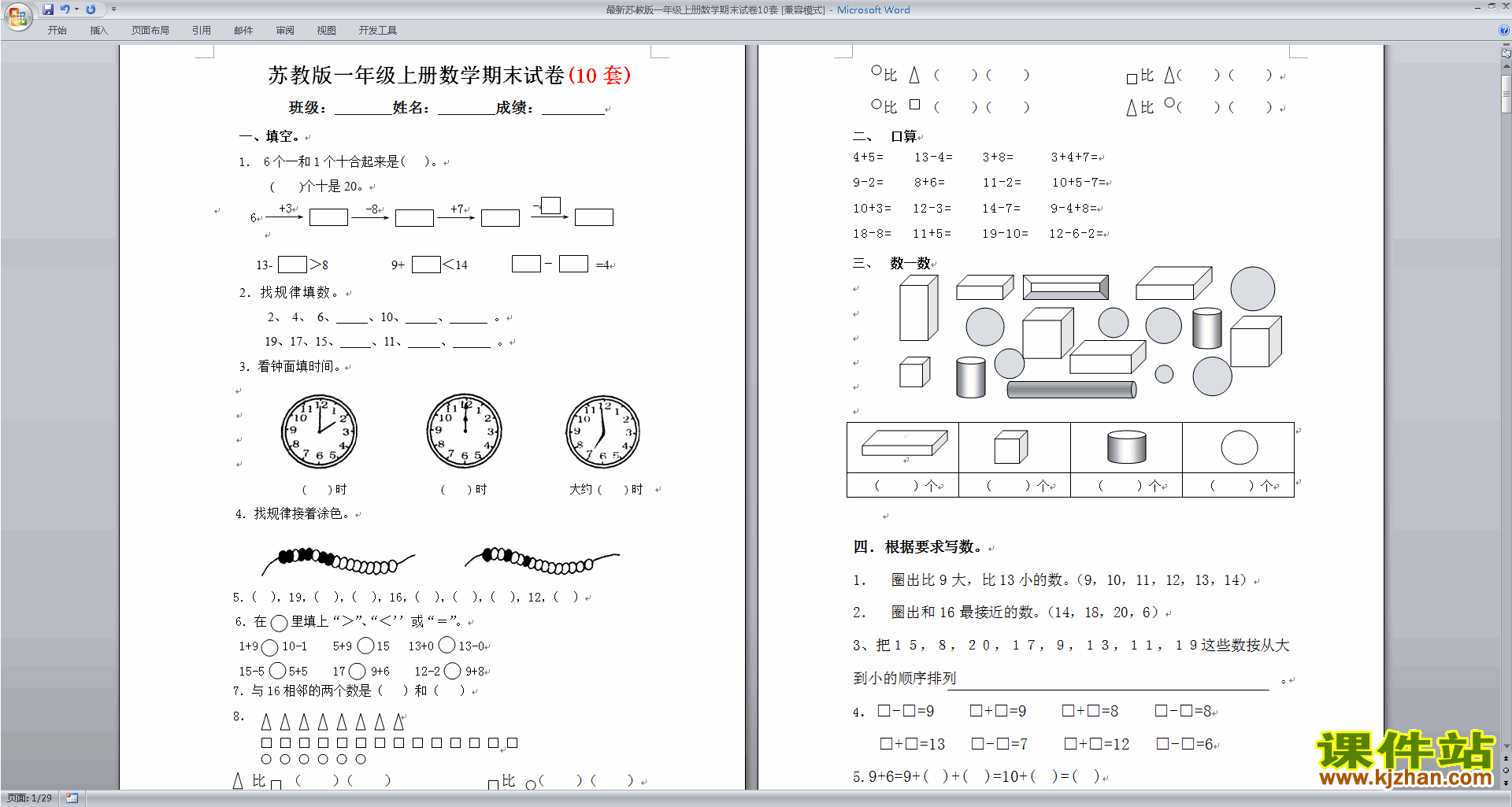The height and width of the screenshot is (807, 1512).
Task: Click the left bead string picture
Action: pyautogui.click(x=338, y=561)
